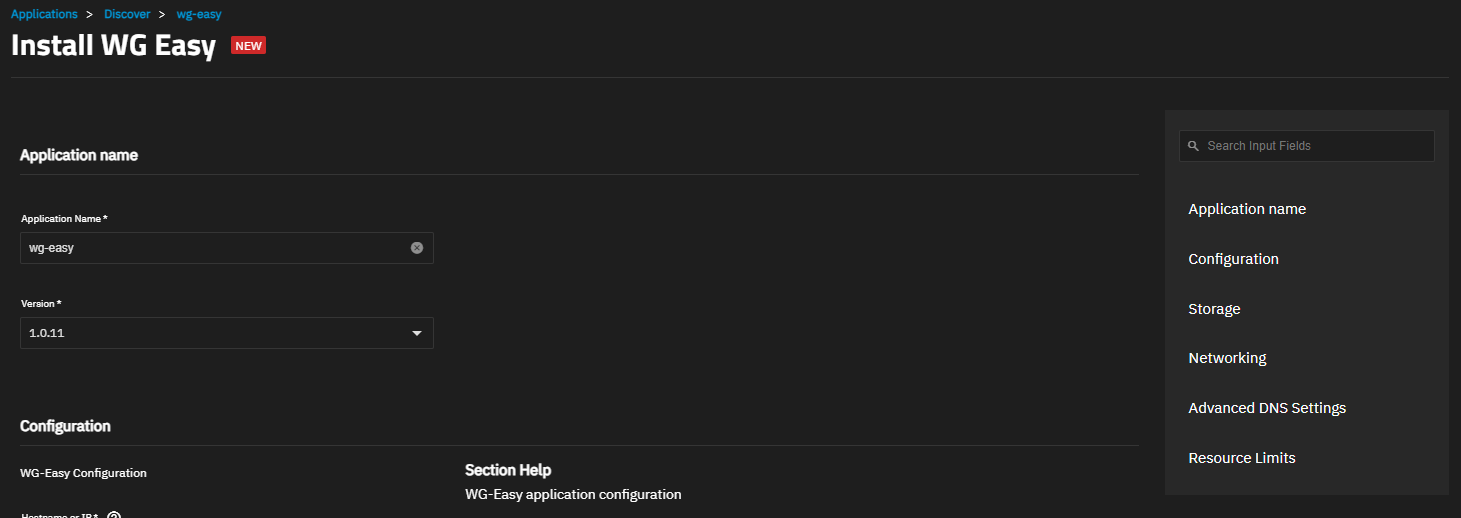The width and height of the screenshot is (1461, 518).
Task: Click the WG-Easy Configuration label
Action: [x=83, y=473]
